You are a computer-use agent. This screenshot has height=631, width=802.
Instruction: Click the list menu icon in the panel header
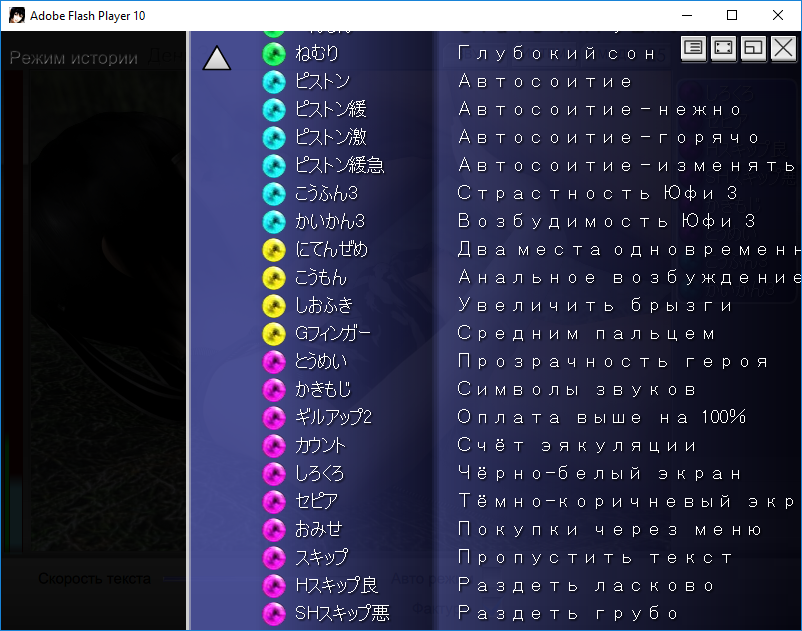coord(693,47)
